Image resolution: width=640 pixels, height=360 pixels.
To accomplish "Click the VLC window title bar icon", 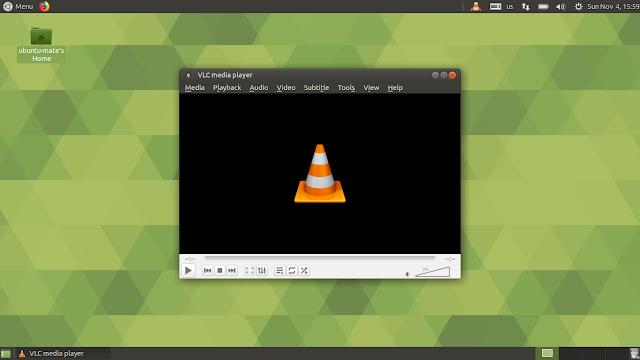I will point(188,75).
